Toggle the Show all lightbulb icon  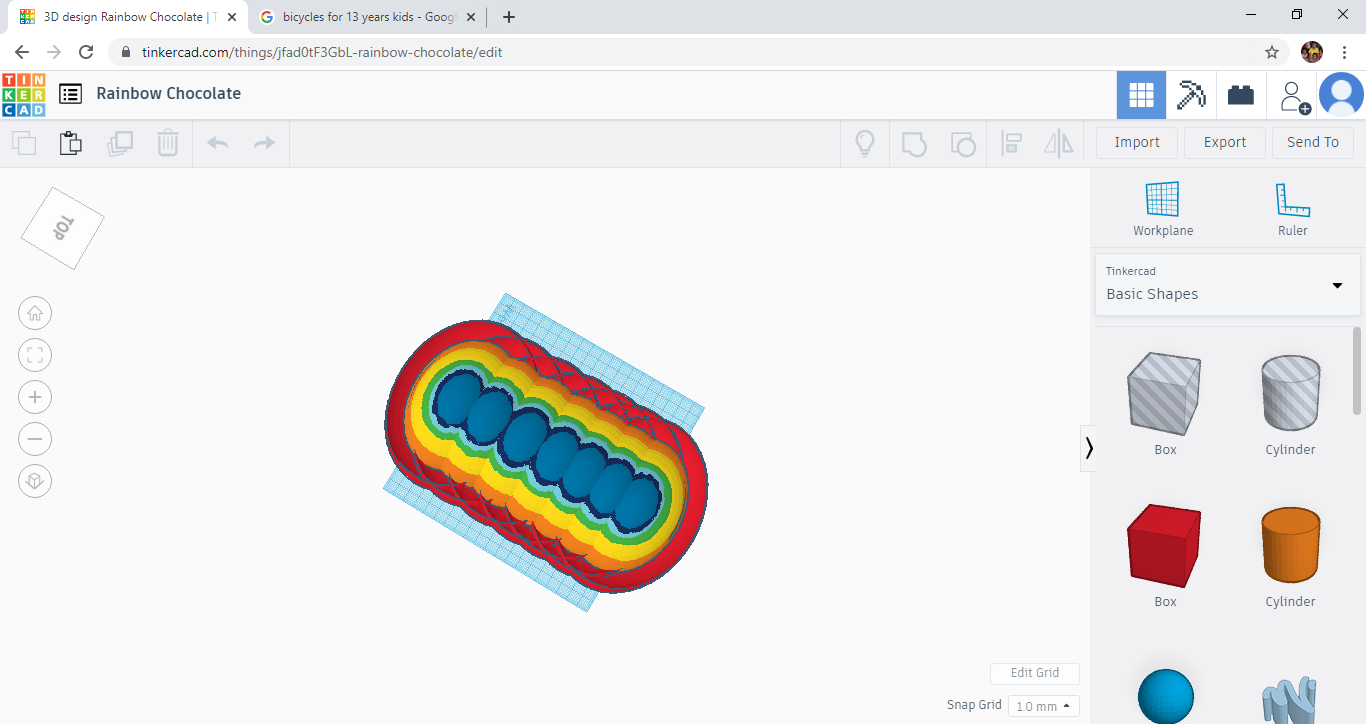pos(865,143)
